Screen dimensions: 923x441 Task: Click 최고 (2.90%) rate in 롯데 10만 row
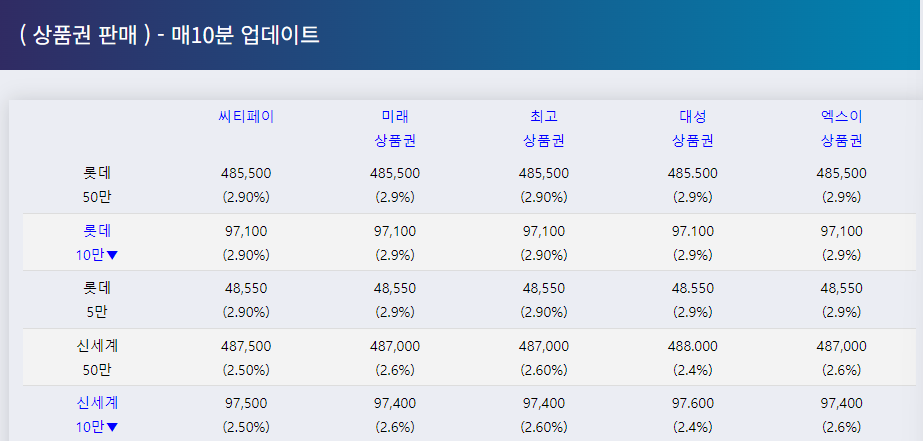tap(544, 255)
